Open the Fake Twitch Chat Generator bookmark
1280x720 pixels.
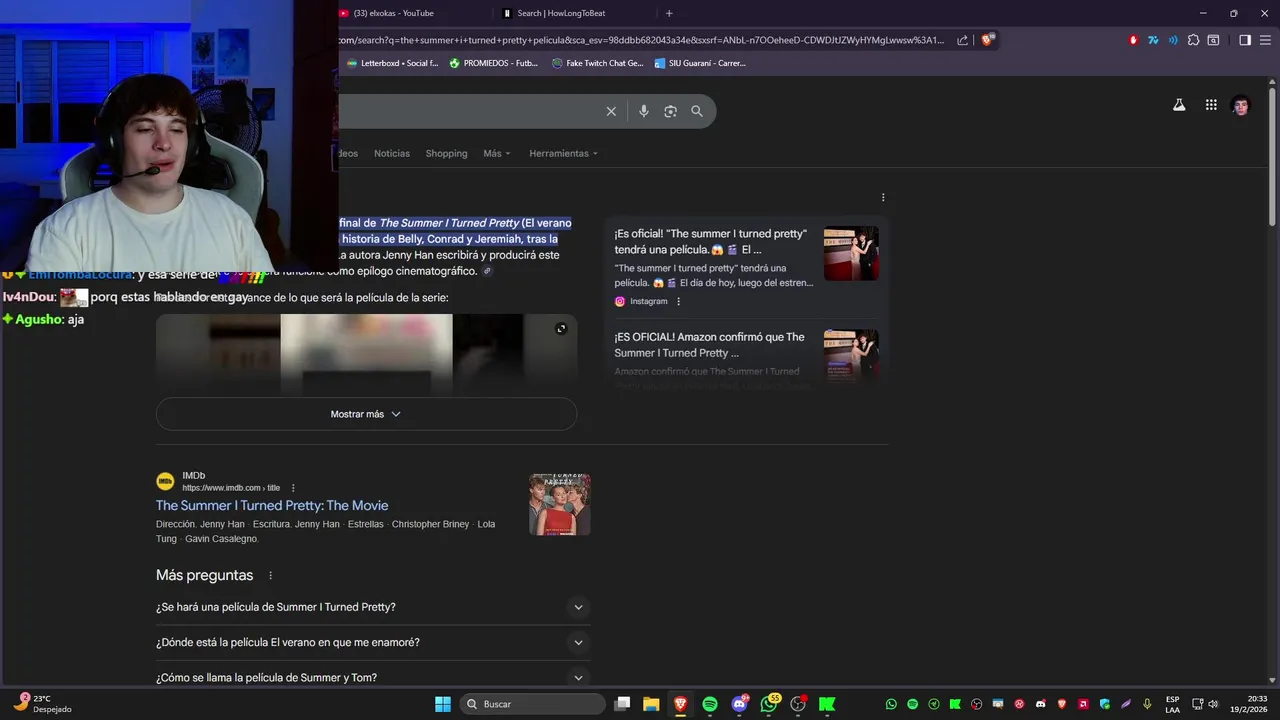tap(598, 63)
